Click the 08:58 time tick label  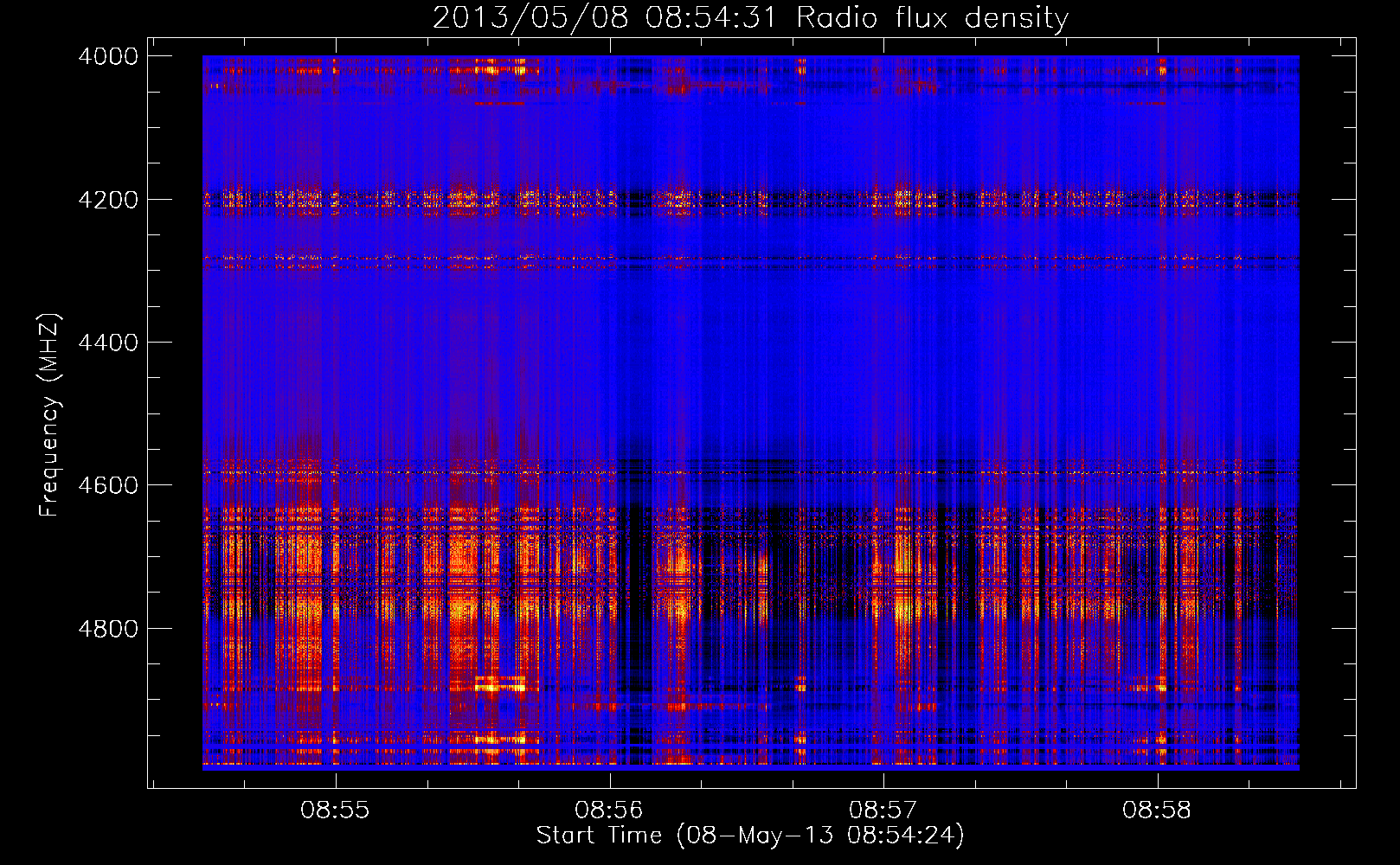tap(1157, 811)
